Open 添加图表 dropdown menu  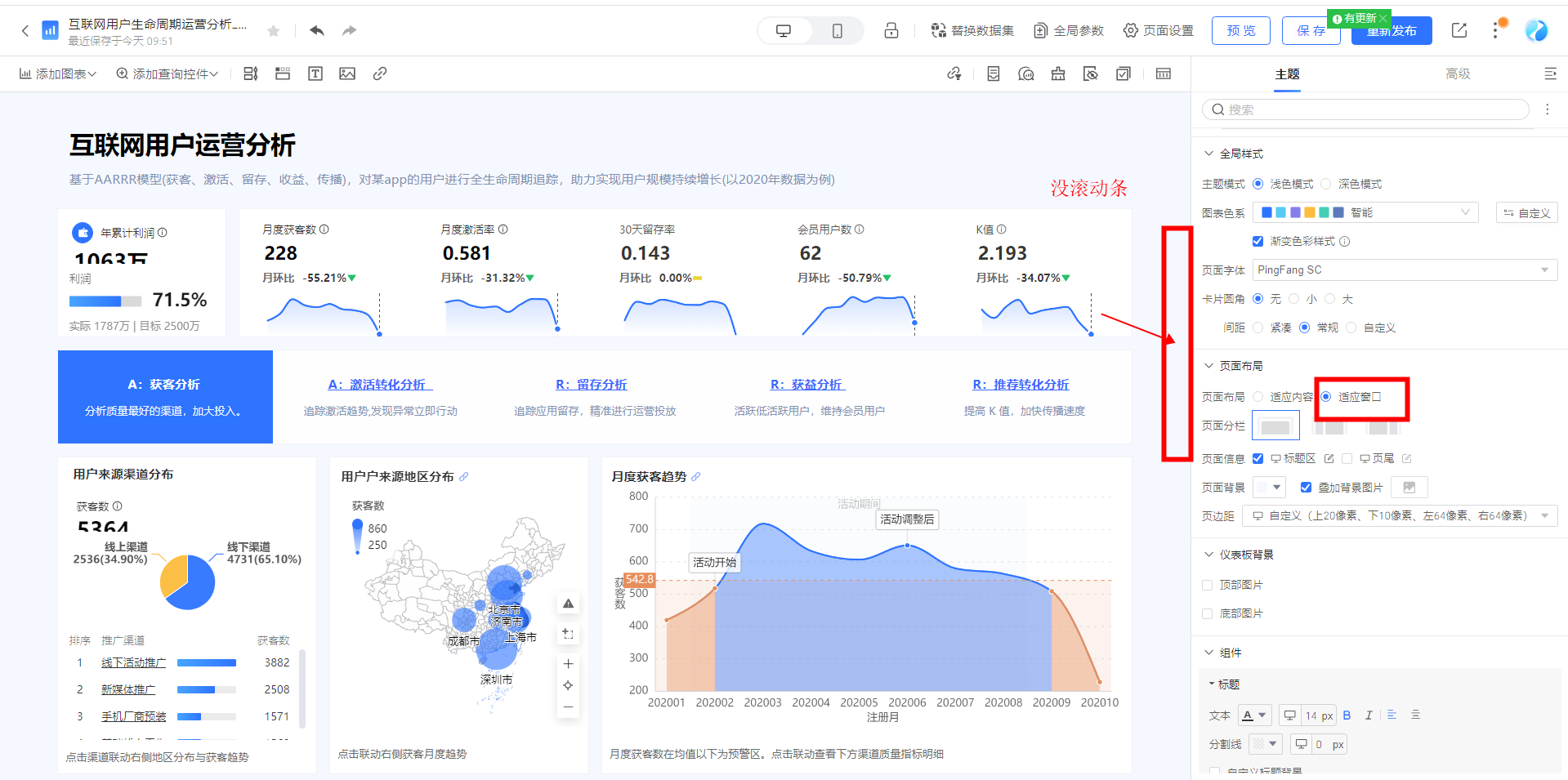tap(58, 74)
